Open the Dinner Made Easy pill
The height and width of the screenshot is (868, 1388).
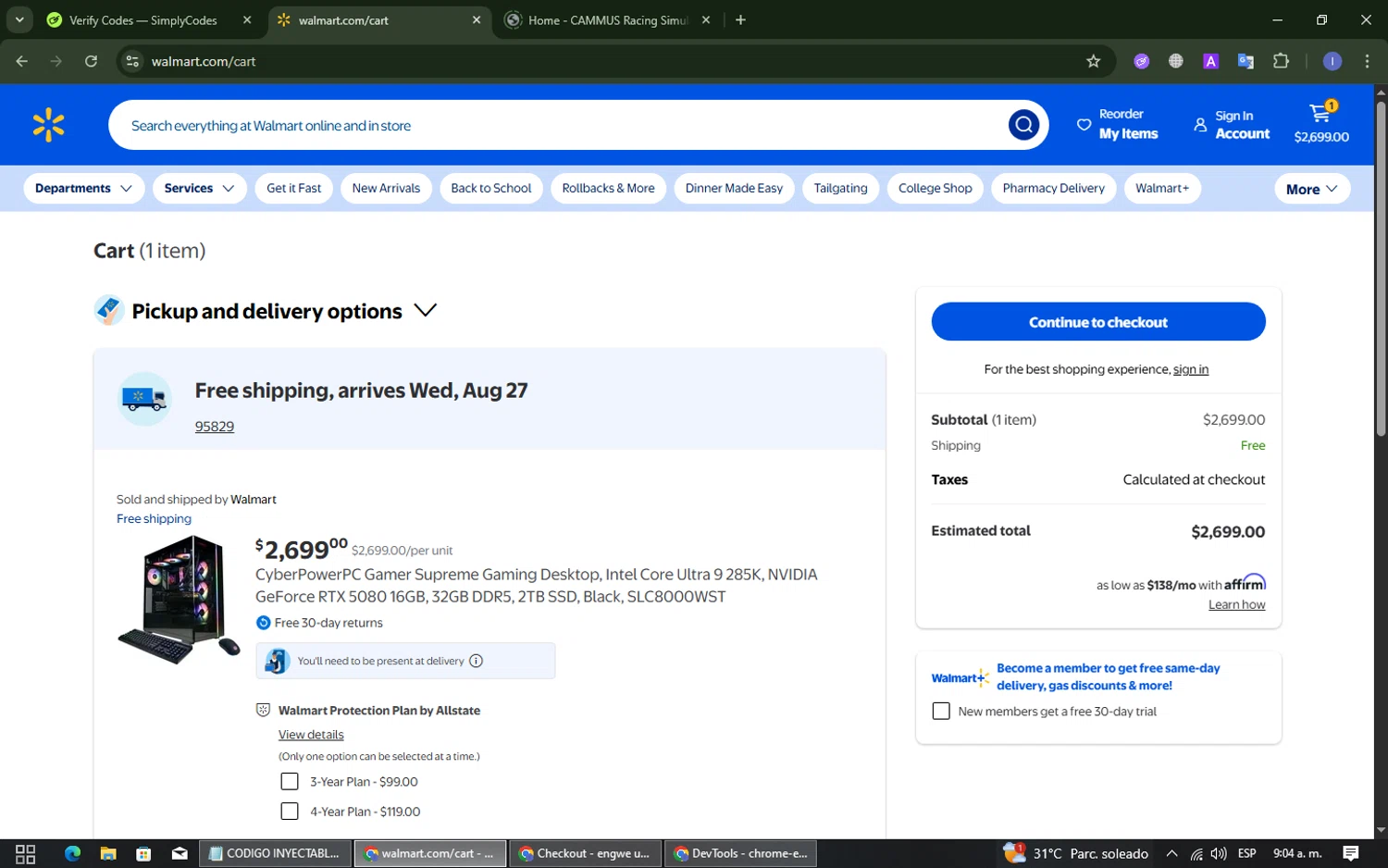pos(734,188)
